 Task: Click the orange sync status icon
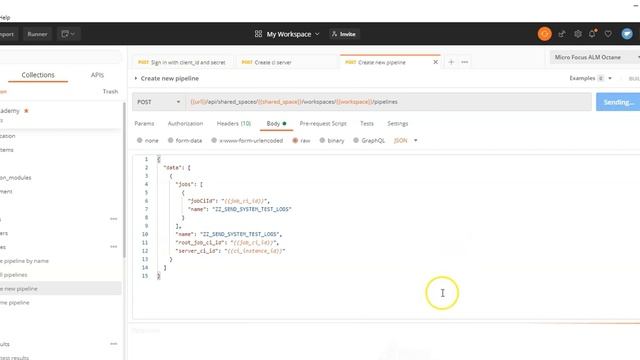click(x=544, y=34)
